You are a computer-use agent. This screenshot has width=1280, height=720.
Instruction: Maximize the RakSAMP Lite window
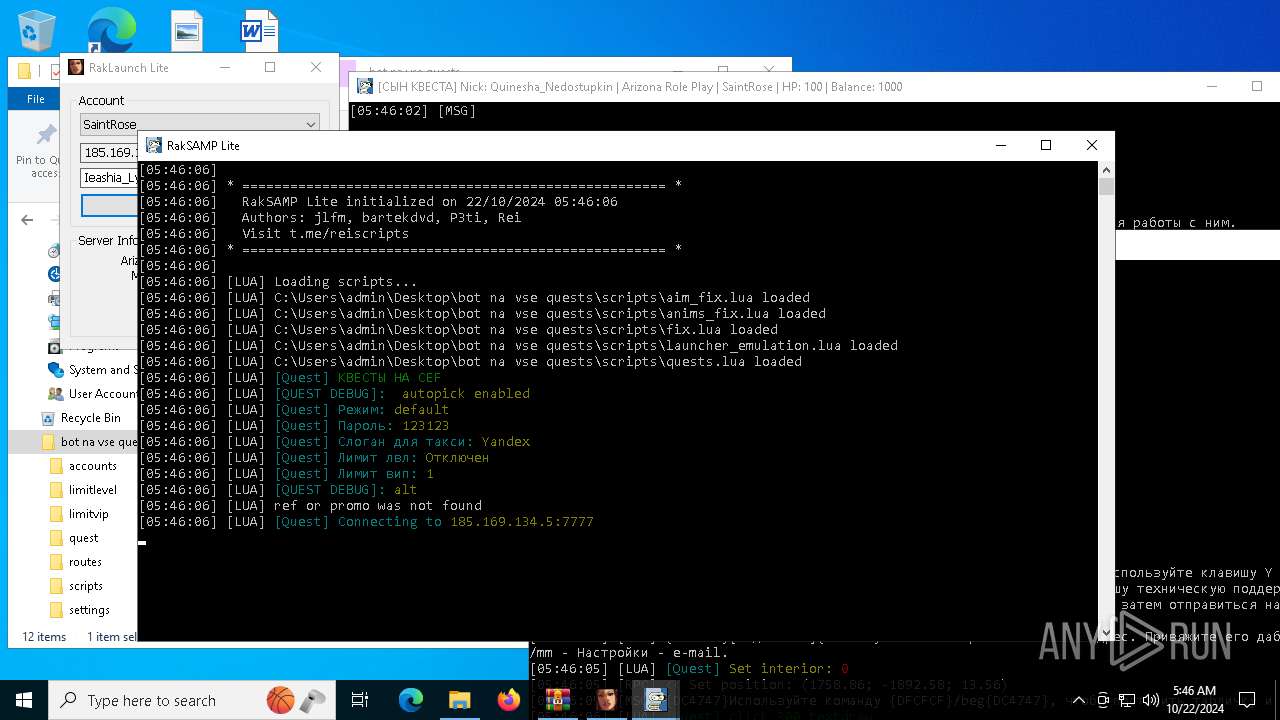click(1046, 145)
